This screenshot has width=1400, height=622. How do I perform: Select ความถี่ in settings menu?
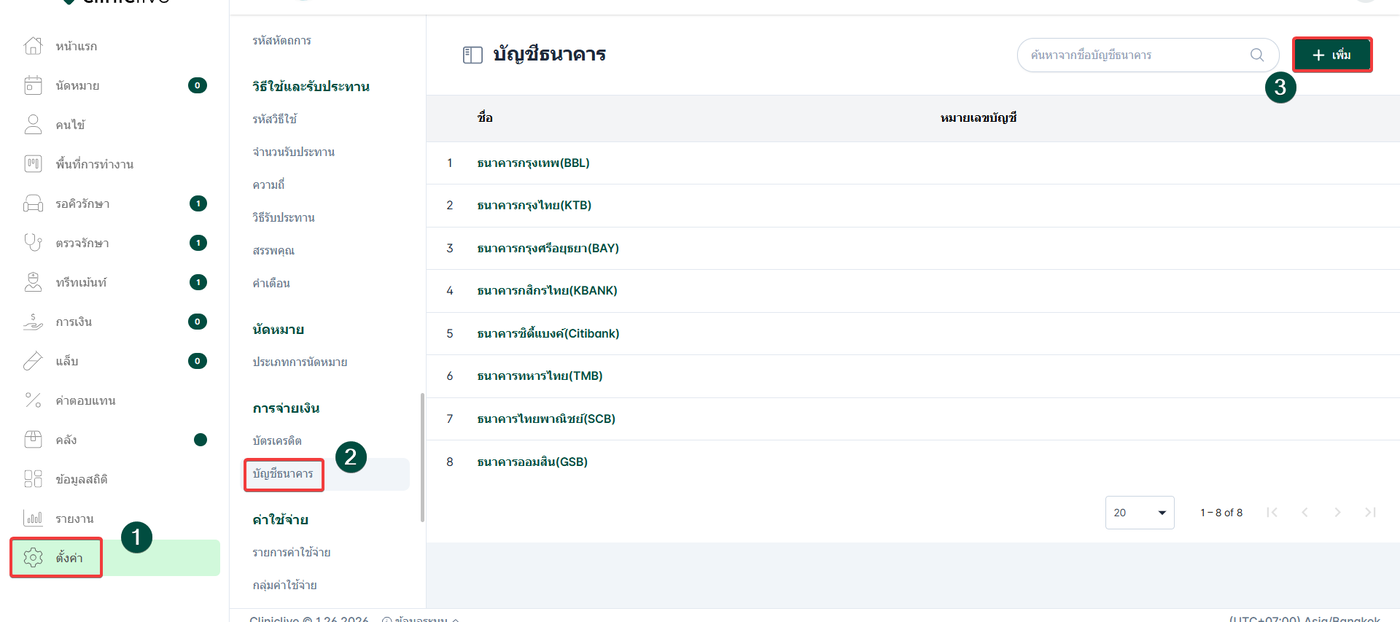click(267, 185)
